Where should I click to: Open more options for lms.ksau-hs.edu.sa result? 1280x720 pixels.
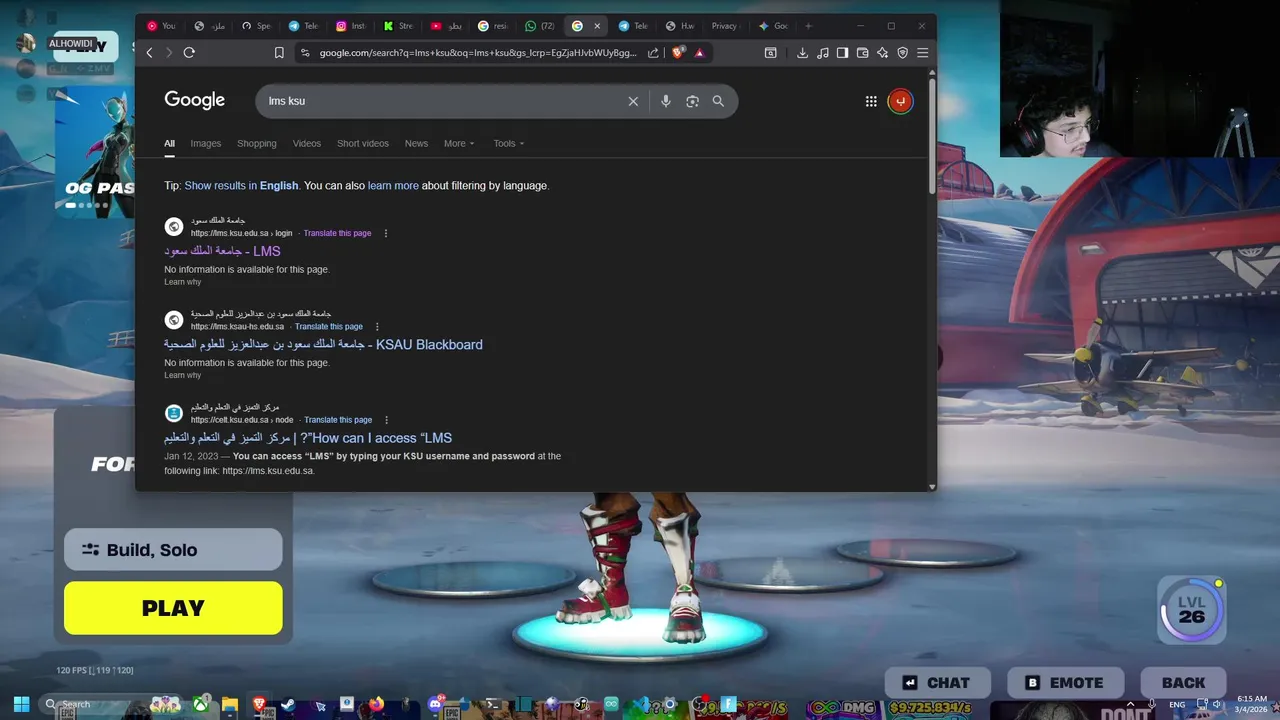coord(377,326)
